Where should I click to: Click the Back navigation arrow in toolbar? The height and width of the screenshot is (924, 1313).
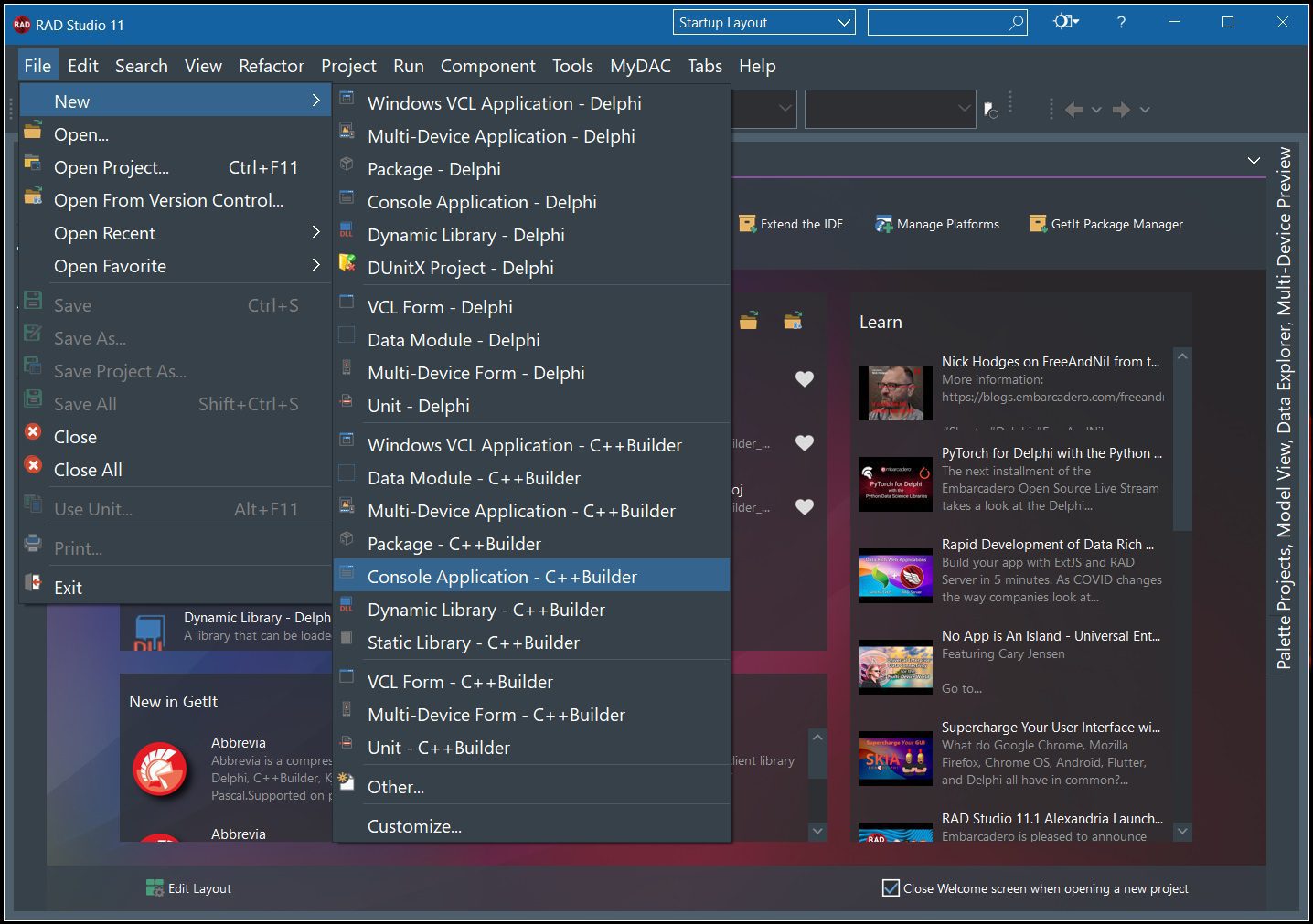click(x=1073, y=110)
